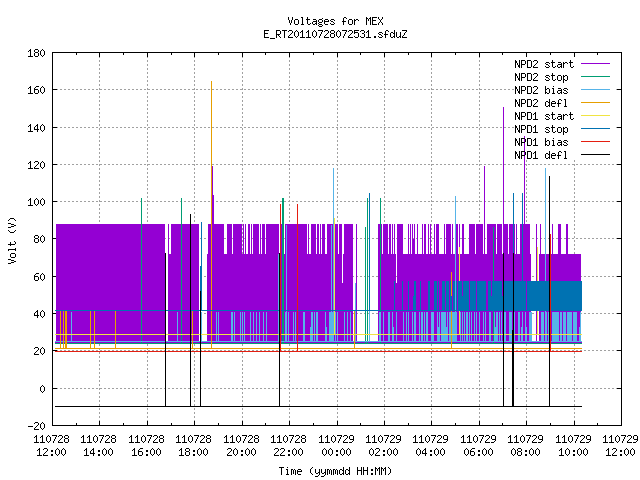
Task: Click the "NPD2 defl" legend label
Action: (x=541, y=103)
